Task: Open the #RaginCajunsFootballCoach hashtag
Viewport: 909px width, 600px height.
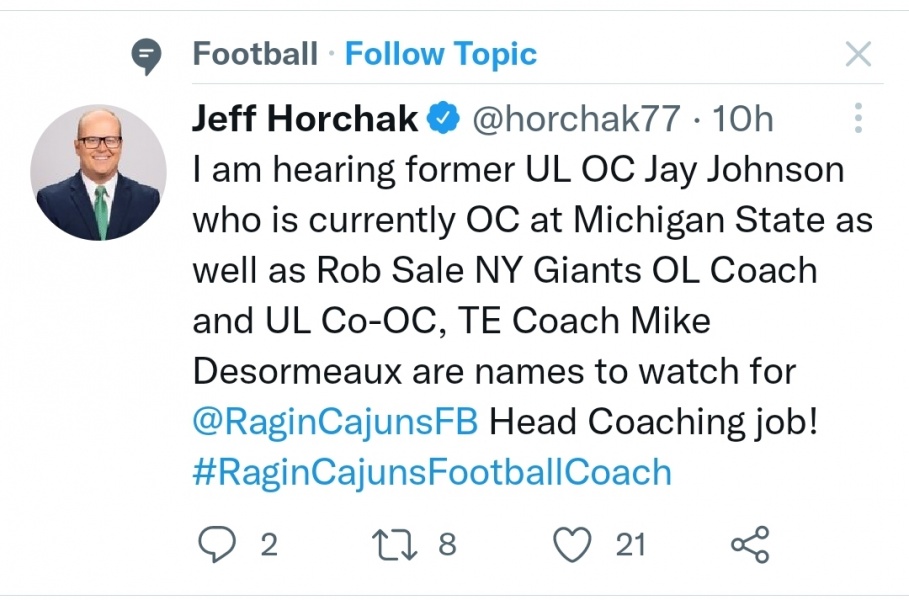Action: tap(431, 471)
